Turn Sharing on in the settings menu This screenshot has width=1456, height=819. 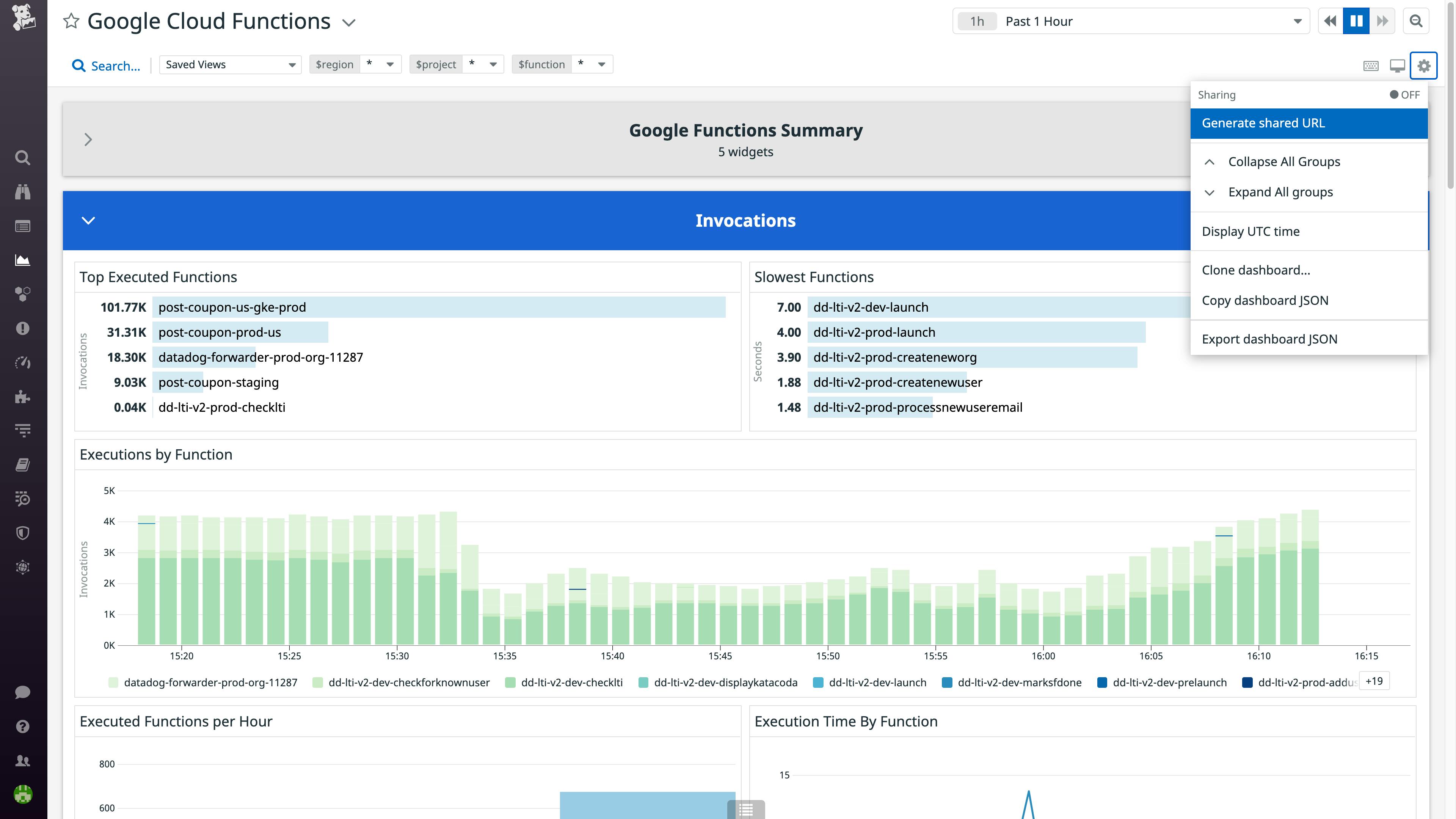pos(1403,95)
